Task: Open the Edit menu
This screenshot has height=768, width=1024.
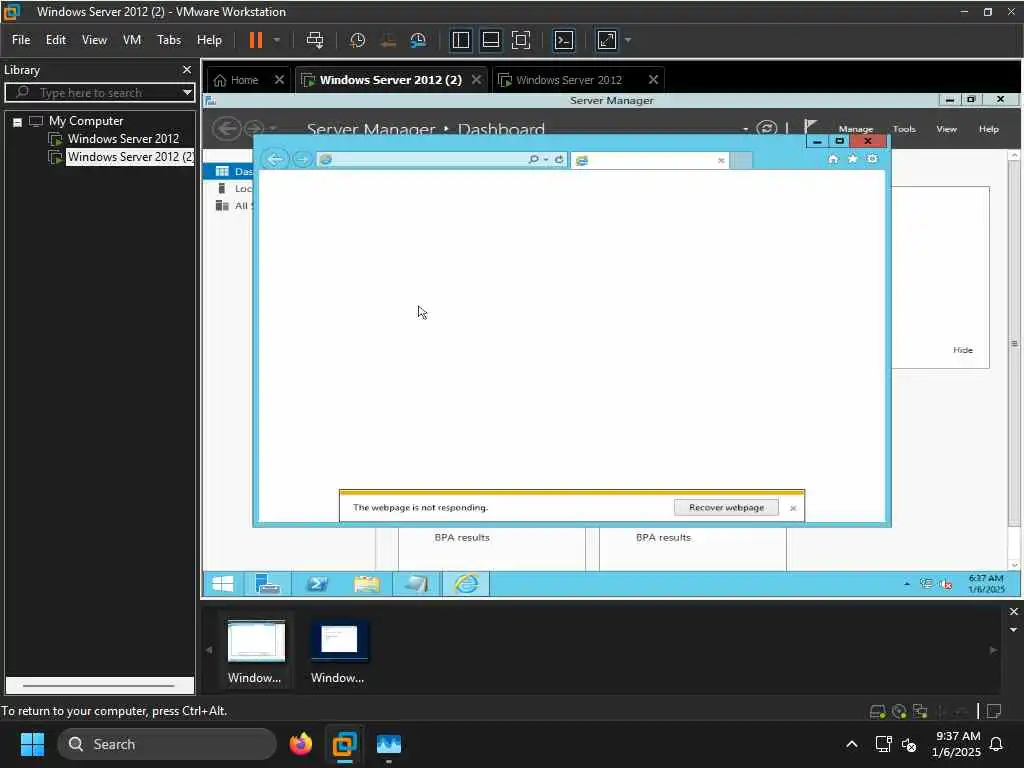Action: tap(56, 40)
